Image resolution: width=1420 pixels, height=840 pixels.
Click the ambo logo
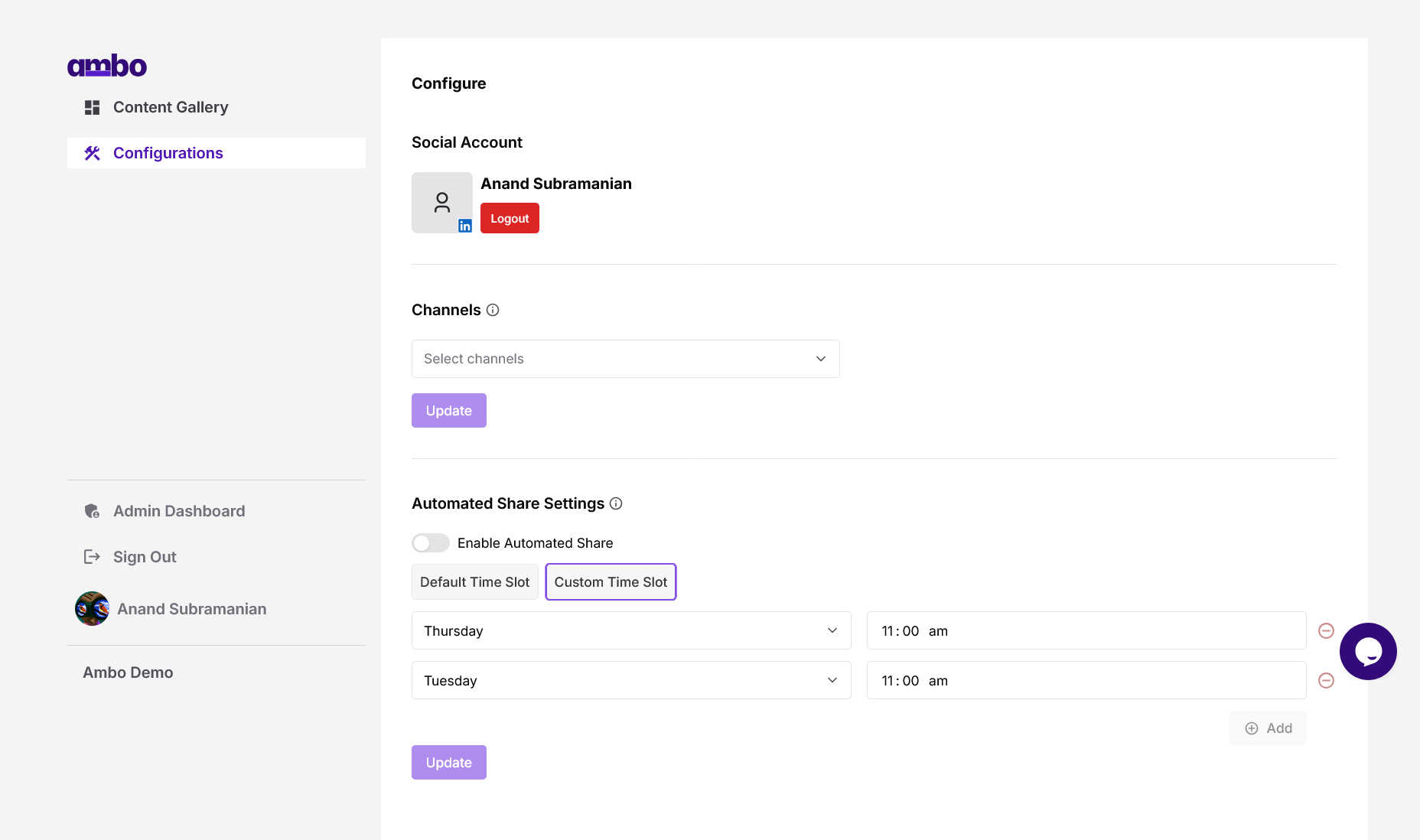click(x=107, y=66)
